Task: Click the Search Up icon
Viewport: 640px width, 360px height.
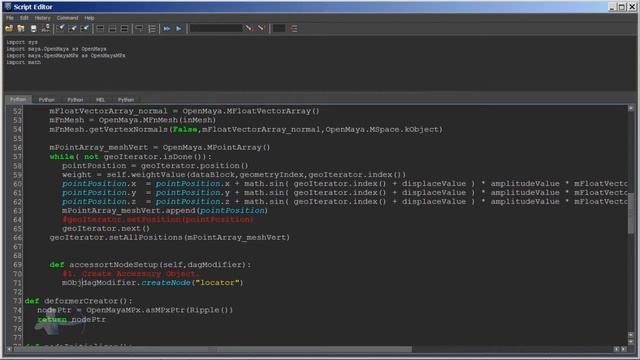Action: [x=261, y=29]
